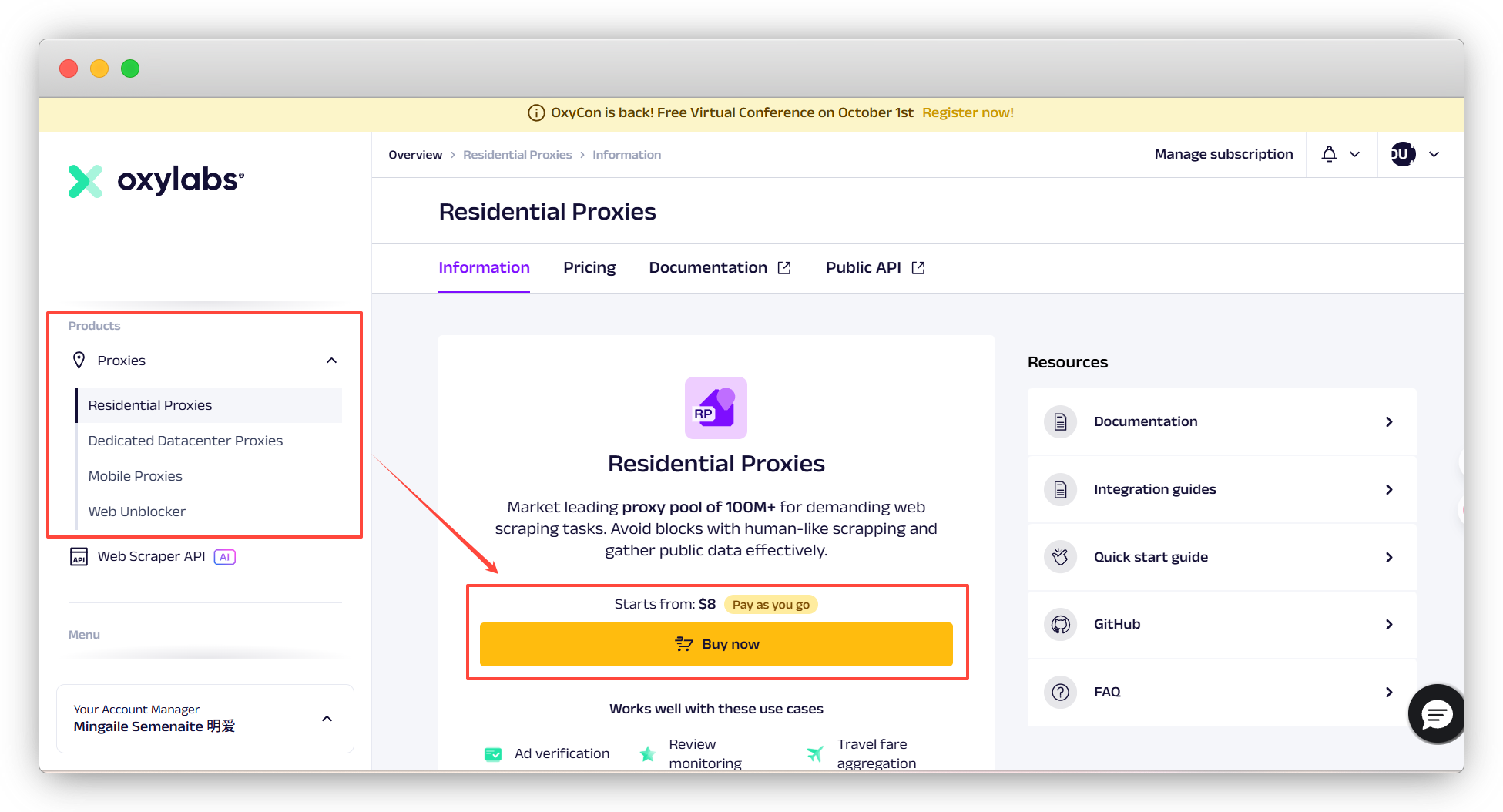
Task: Open the user account dropdown arrow
Action: tap(1434, 154)
